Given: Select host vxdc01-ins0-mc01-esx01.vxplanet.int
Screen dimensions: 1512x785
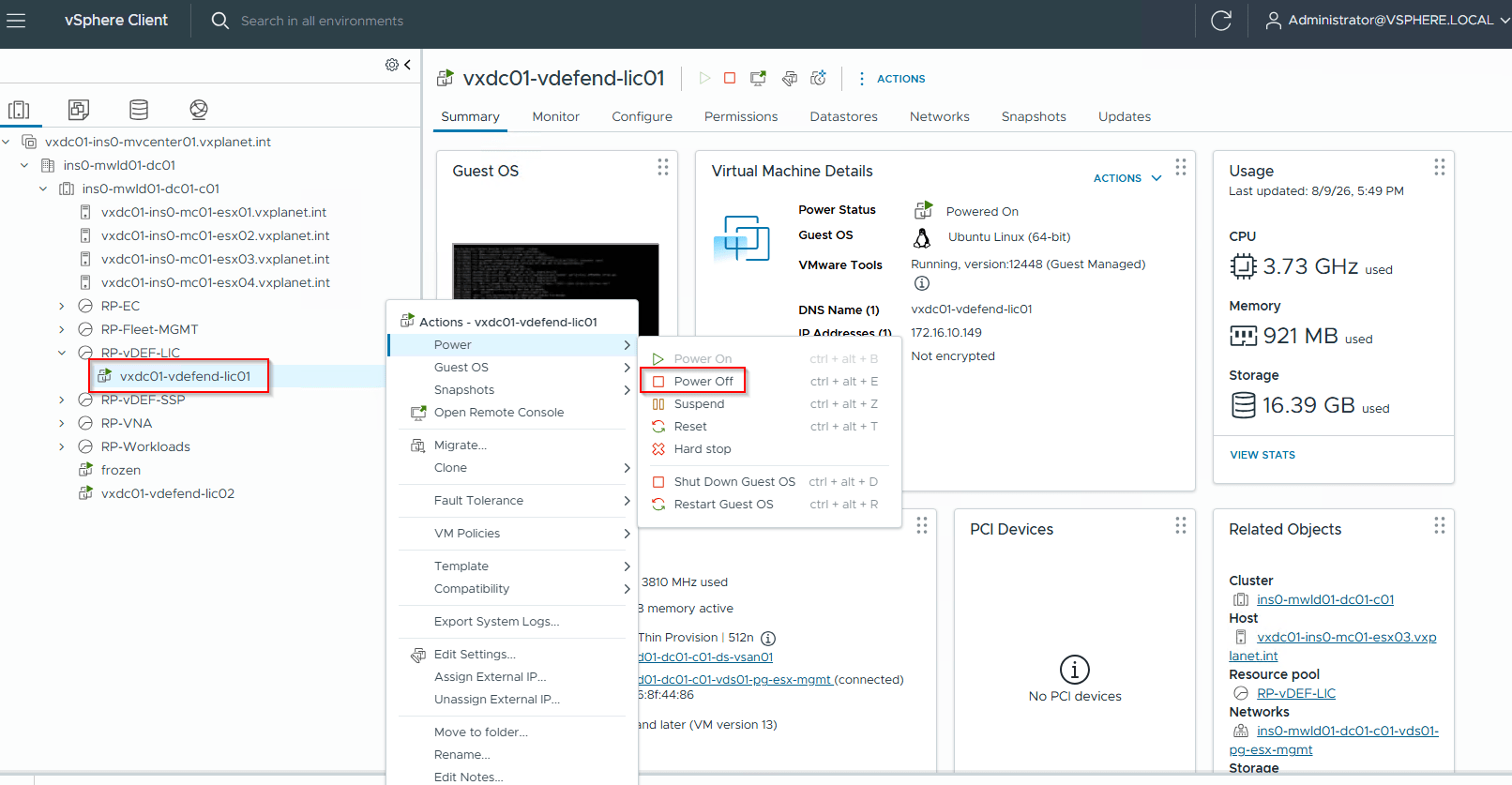Looking at the screenshot, I should (214, 212).
